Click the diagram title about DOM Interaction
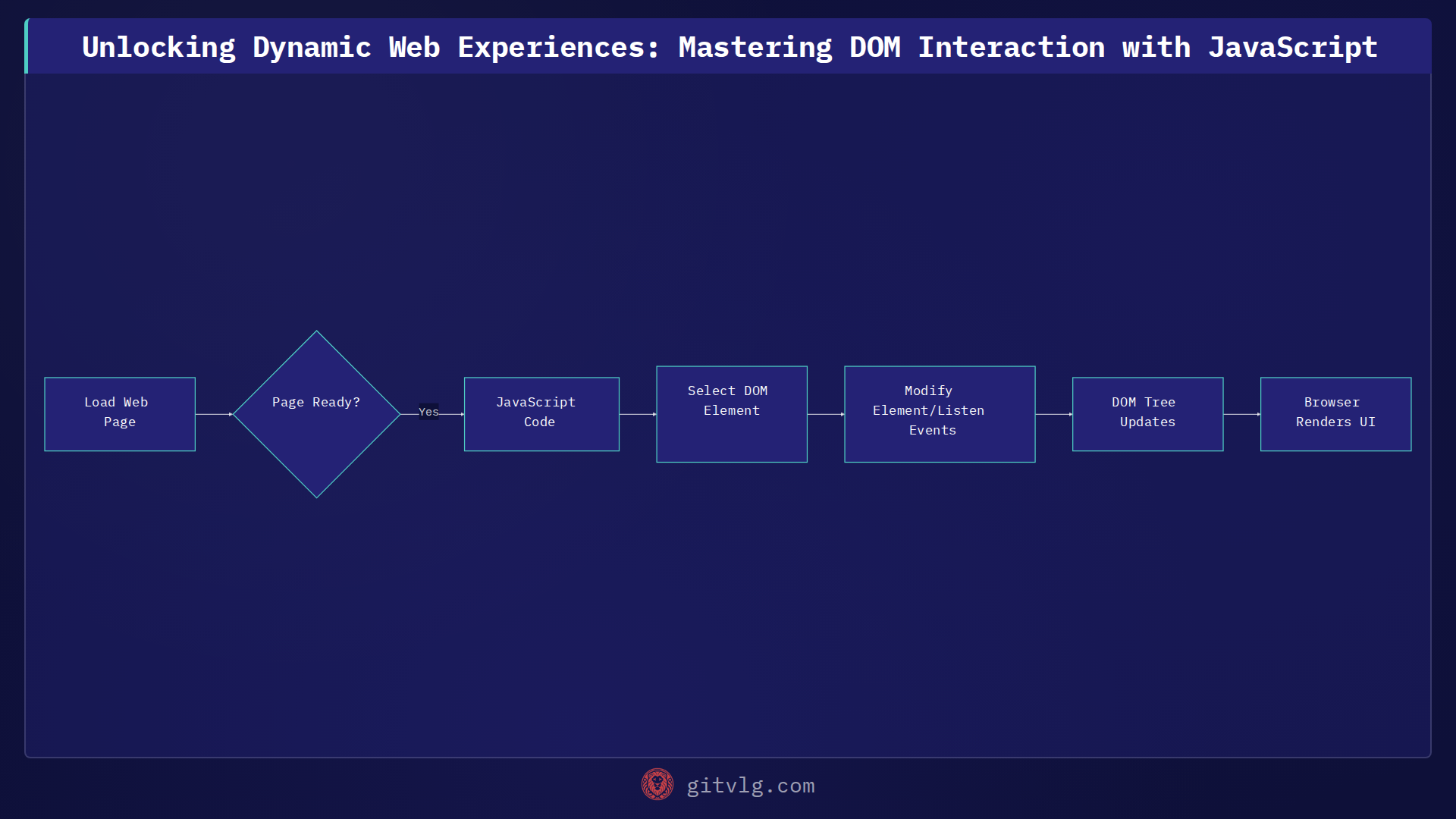The image size is (1456, 819). click(x=730, y=47)
